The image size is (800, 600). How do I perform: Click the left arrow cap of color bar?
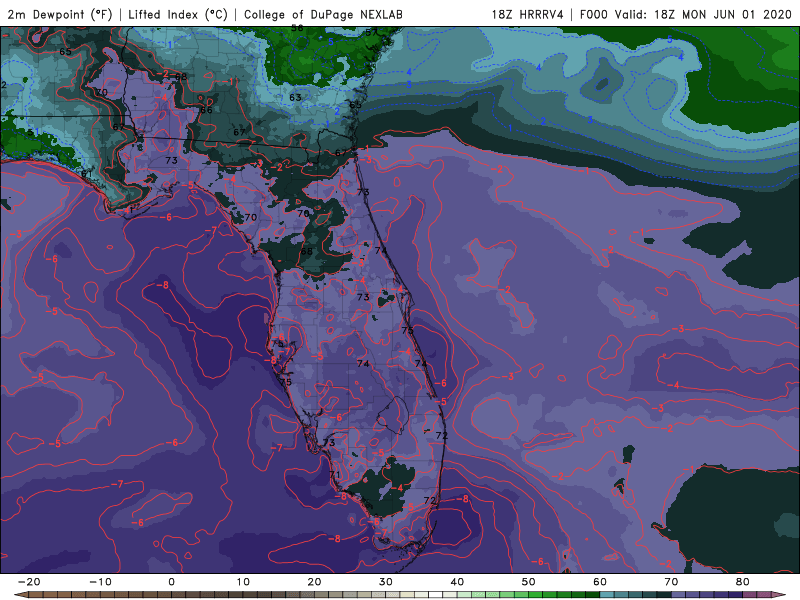[x=21, y=595]
